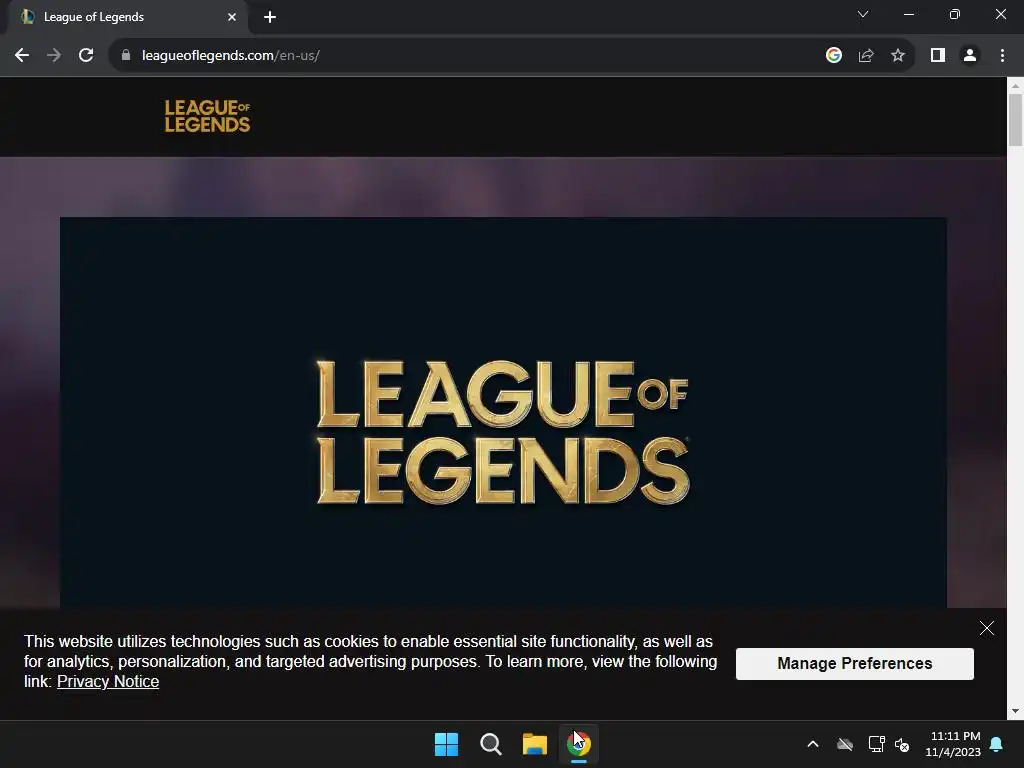Click the large League of Legends hero logo

point(502,432)
